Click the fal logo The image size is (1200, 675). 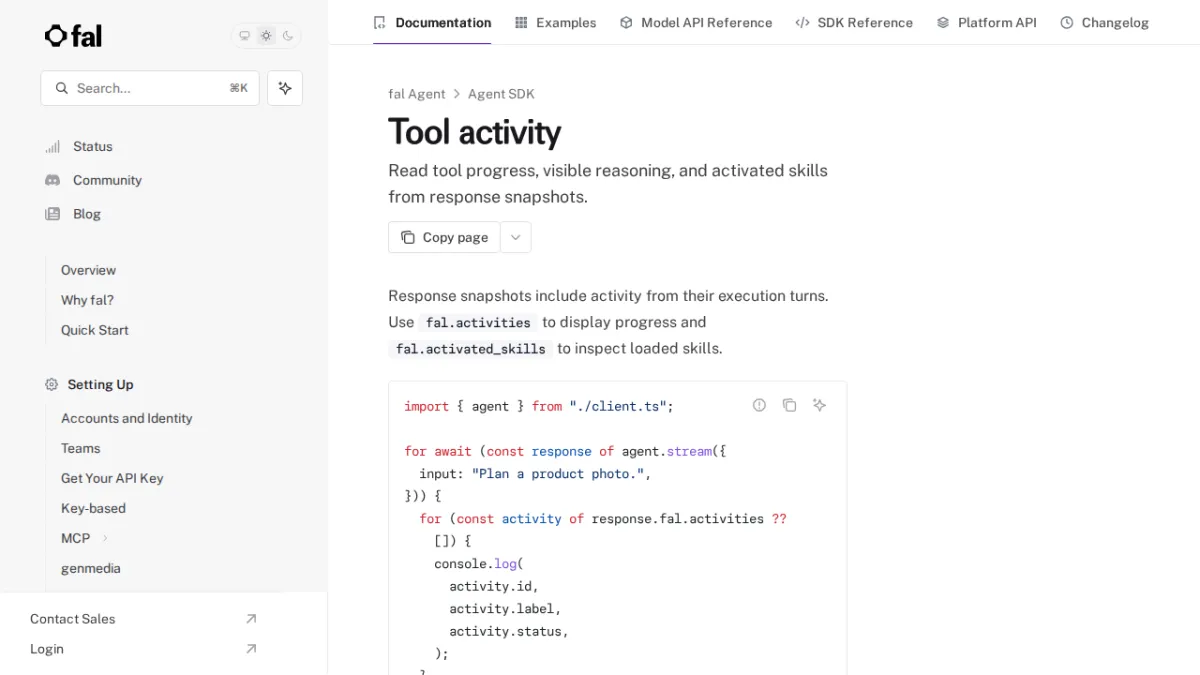73,36
